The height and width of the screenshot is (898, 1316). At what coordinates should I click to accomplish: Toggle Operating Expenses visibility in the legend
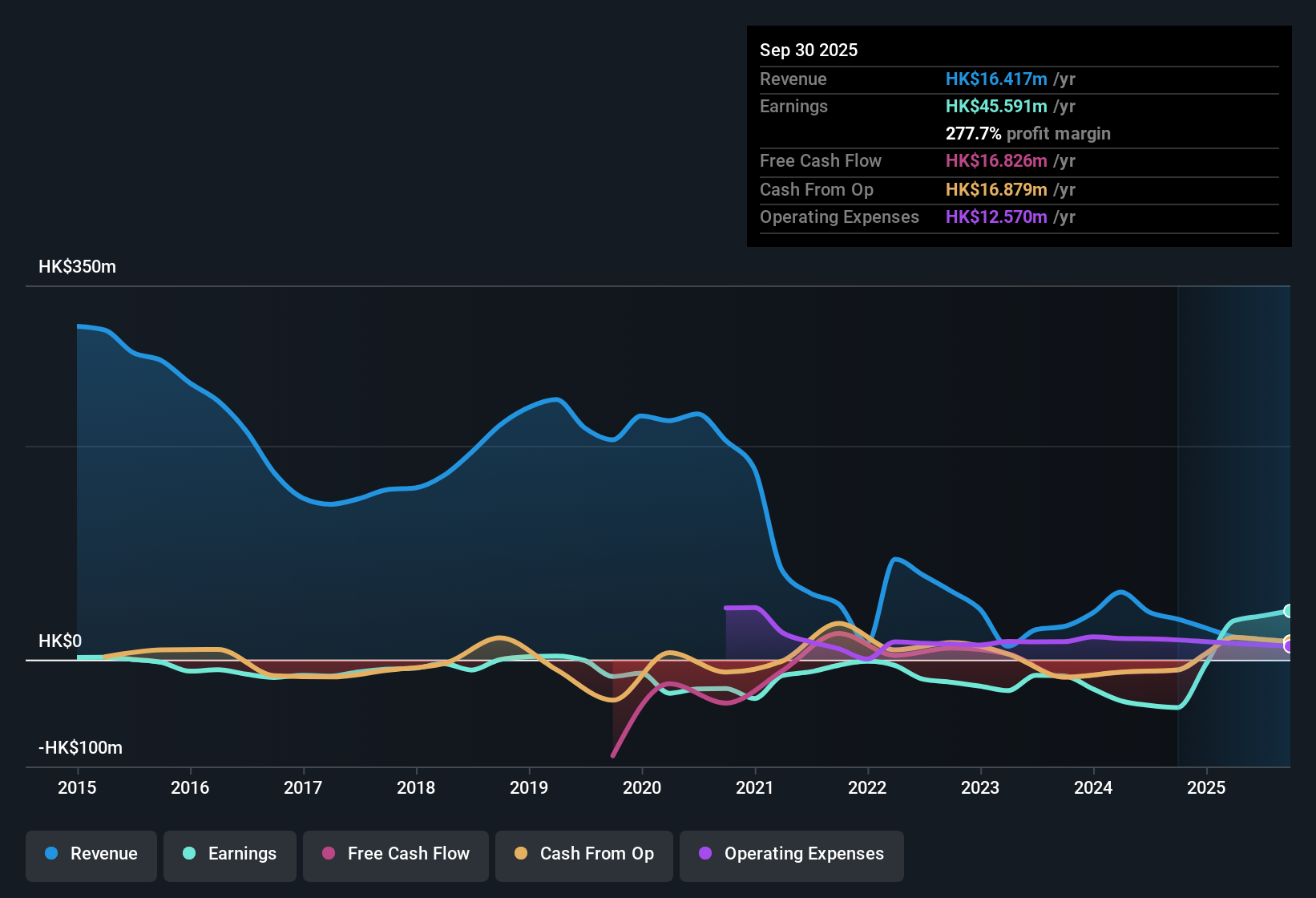click(x=791, y=855)
